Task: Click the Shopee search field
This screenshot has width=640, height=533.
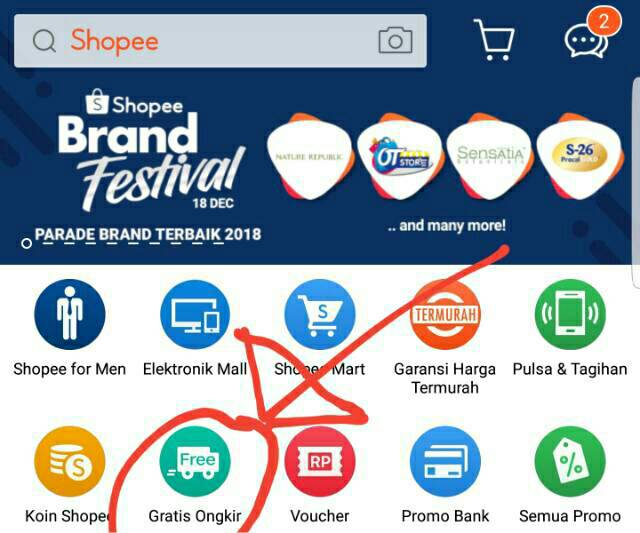Action: pyautogui.click(x=220, y=41)
